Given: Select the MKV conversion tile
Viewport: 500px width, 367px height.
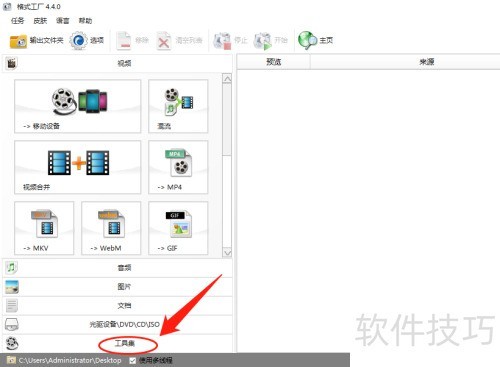Looking at the screenshot, I should [44, 228].
